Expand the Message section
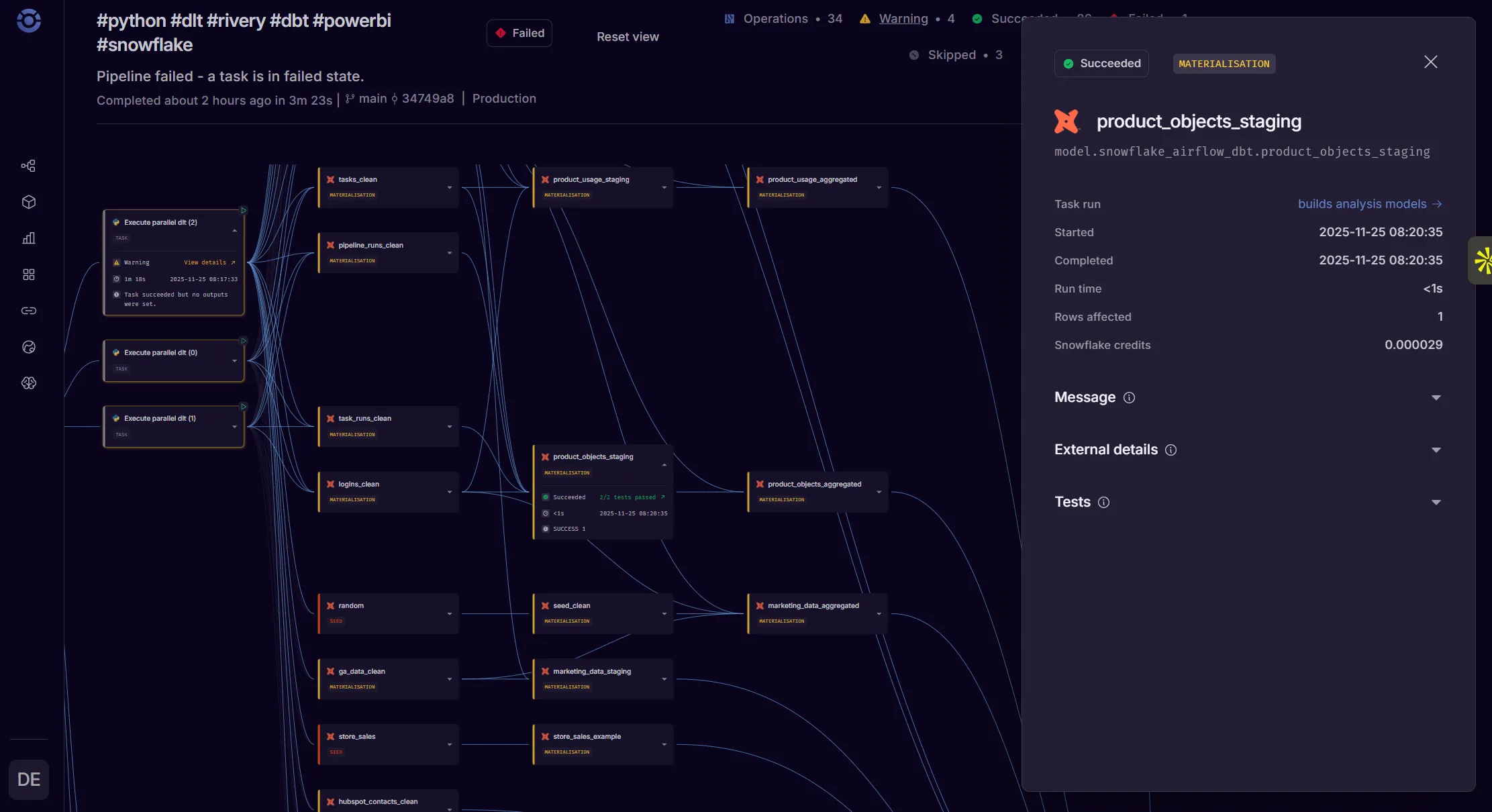This screenshot has width=1492, height=812. [x=1436, y=398]
